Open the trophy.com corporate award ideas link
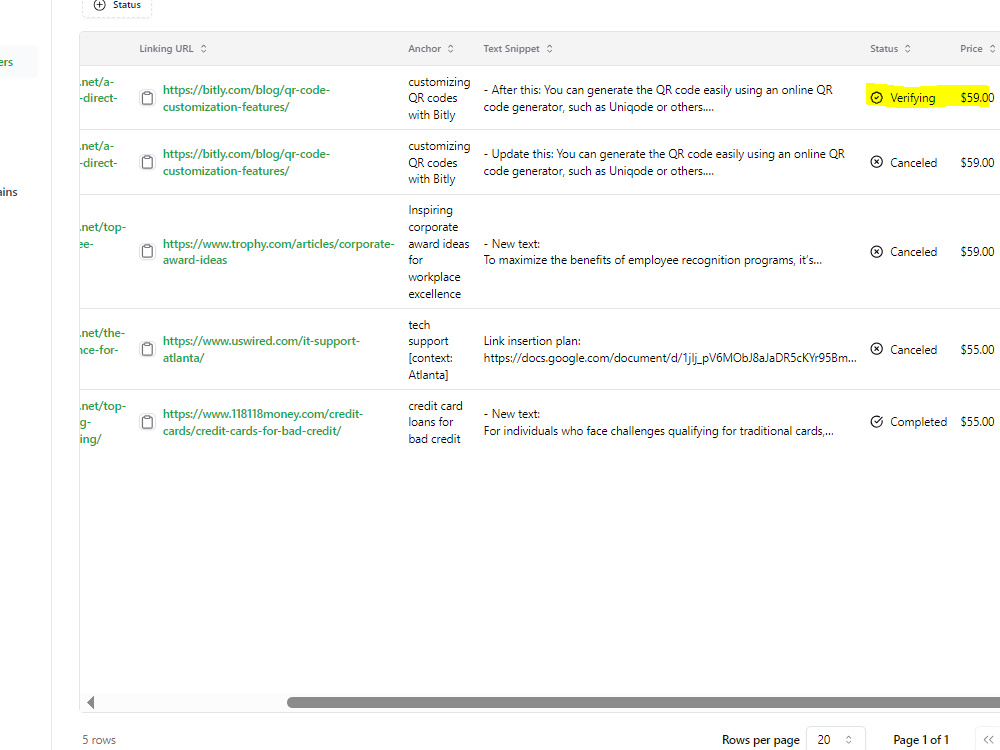This screenshot has width=1000, height=750. coord(278,251)
